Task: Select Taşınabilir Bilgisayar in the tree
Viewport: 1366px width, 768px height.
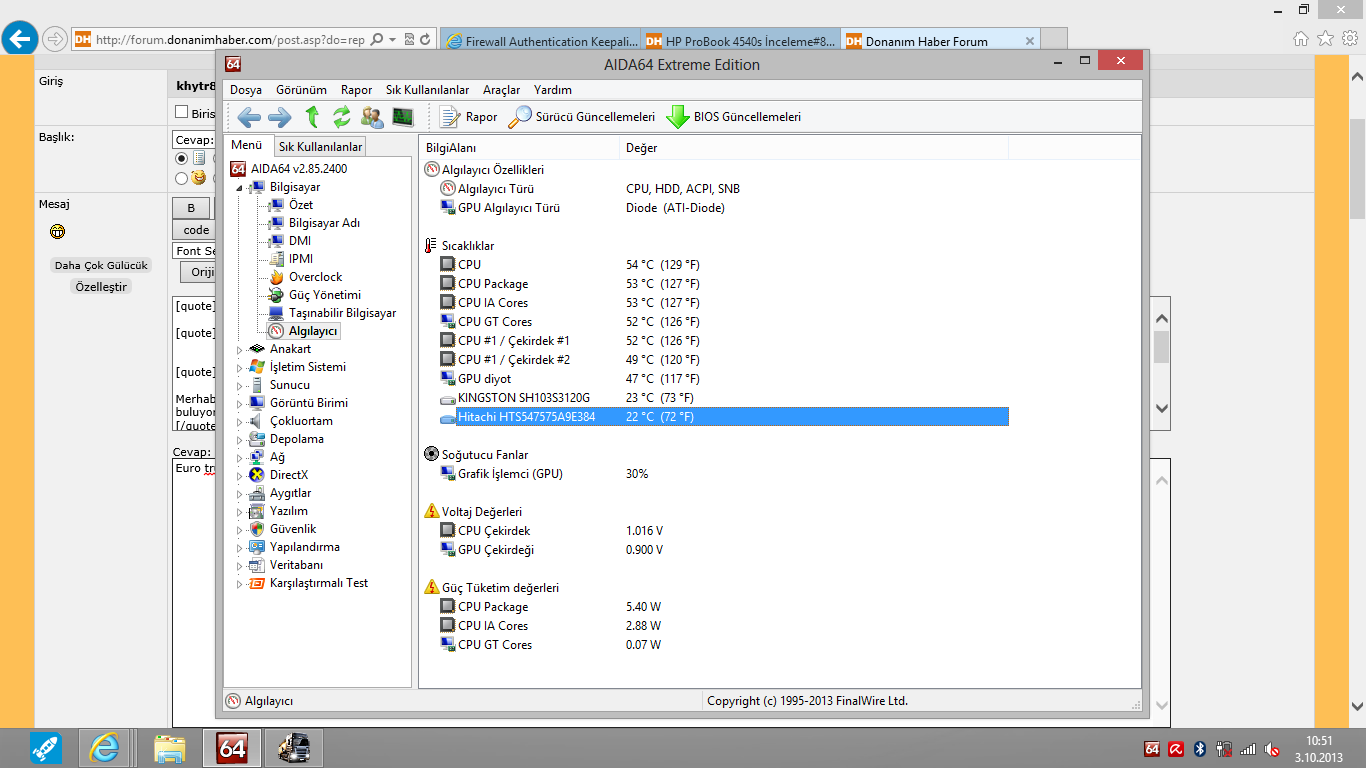Action: tap(342, 313)
